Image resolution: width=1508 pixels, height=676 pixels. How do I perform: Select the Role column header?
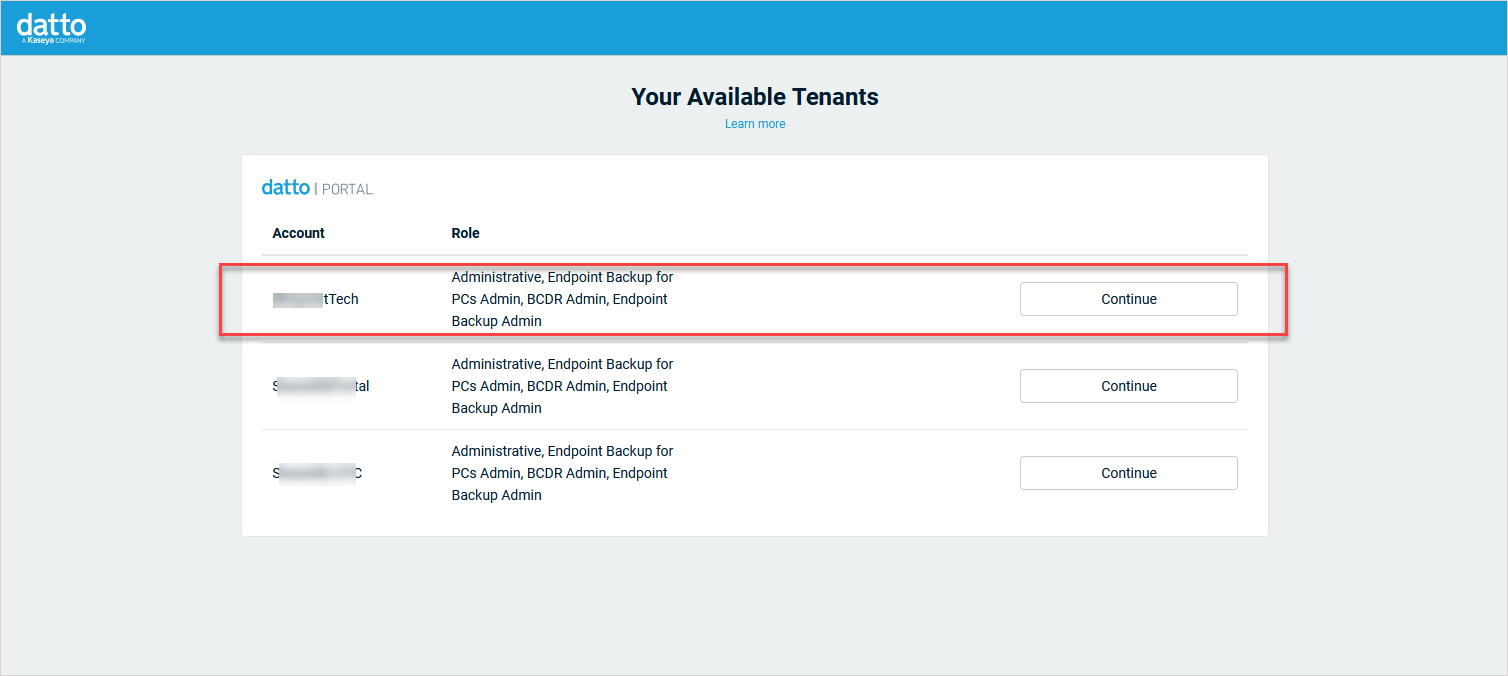point(465,233)
